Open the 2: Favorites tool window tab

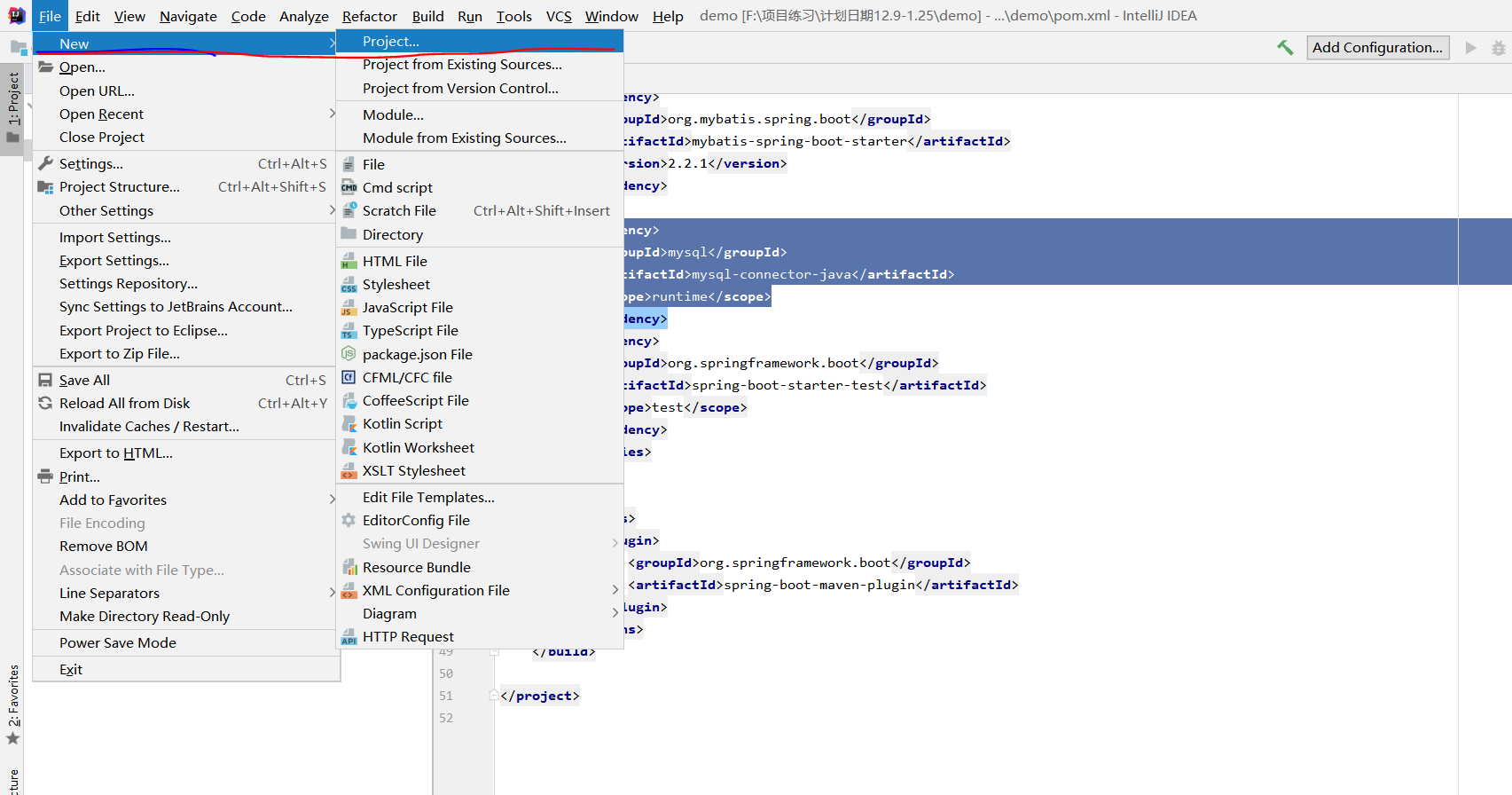click(x=12, y=706)
